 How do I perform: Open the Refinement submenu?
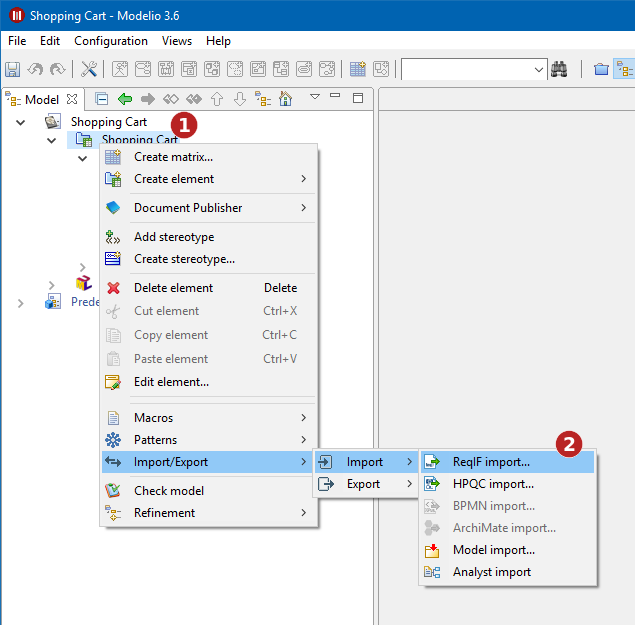pos(209,513)
